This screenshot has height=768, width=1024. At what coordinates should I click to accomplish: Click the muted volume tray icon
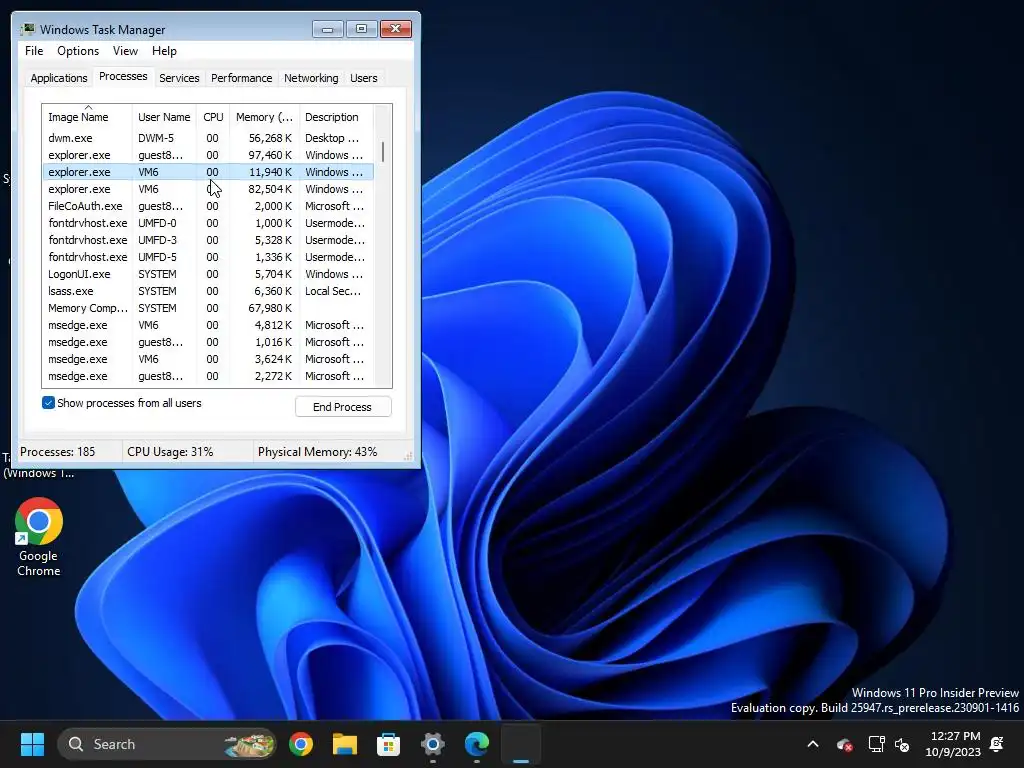tap(903, 744)
